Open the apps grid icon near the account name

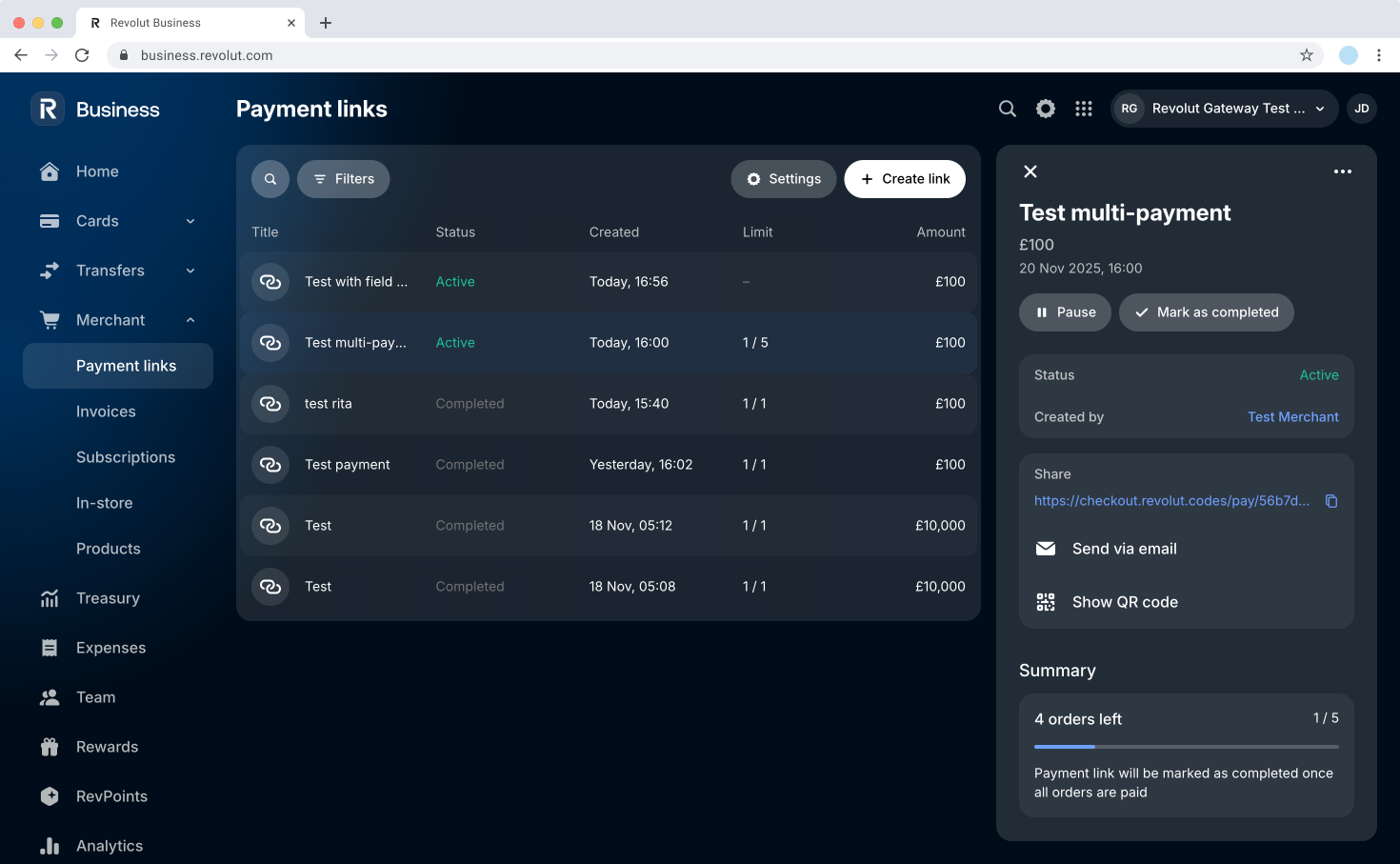pyautogui.click(x=1083, y=109)
